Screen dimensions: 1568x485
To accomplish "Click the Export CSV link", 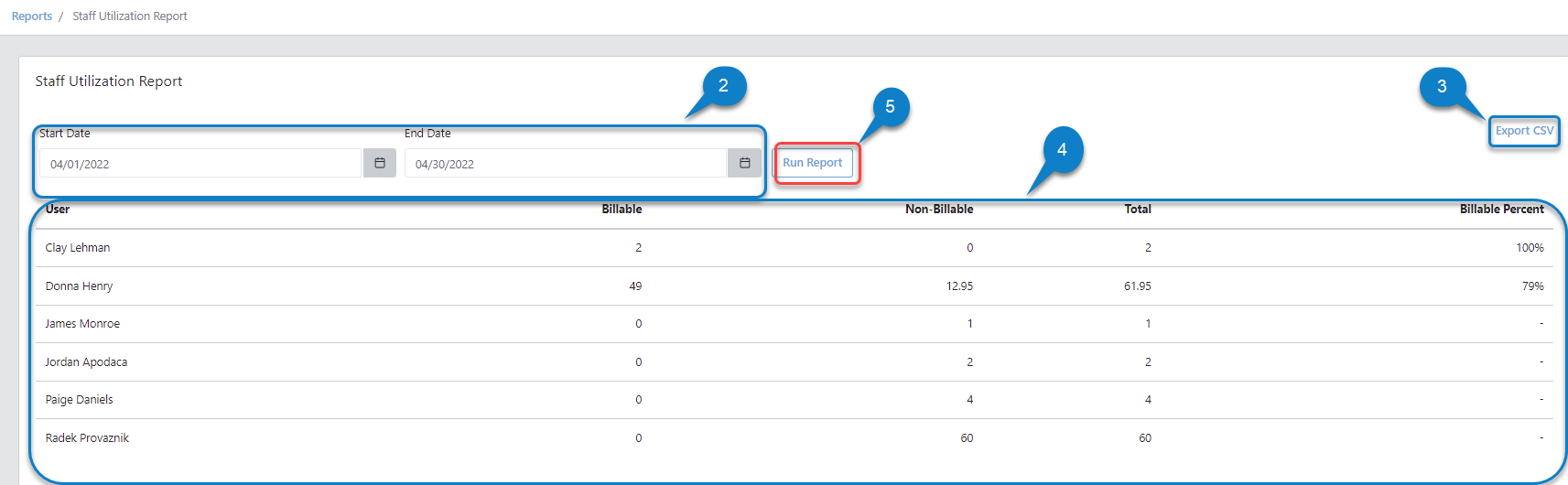I will [1524, 131].
